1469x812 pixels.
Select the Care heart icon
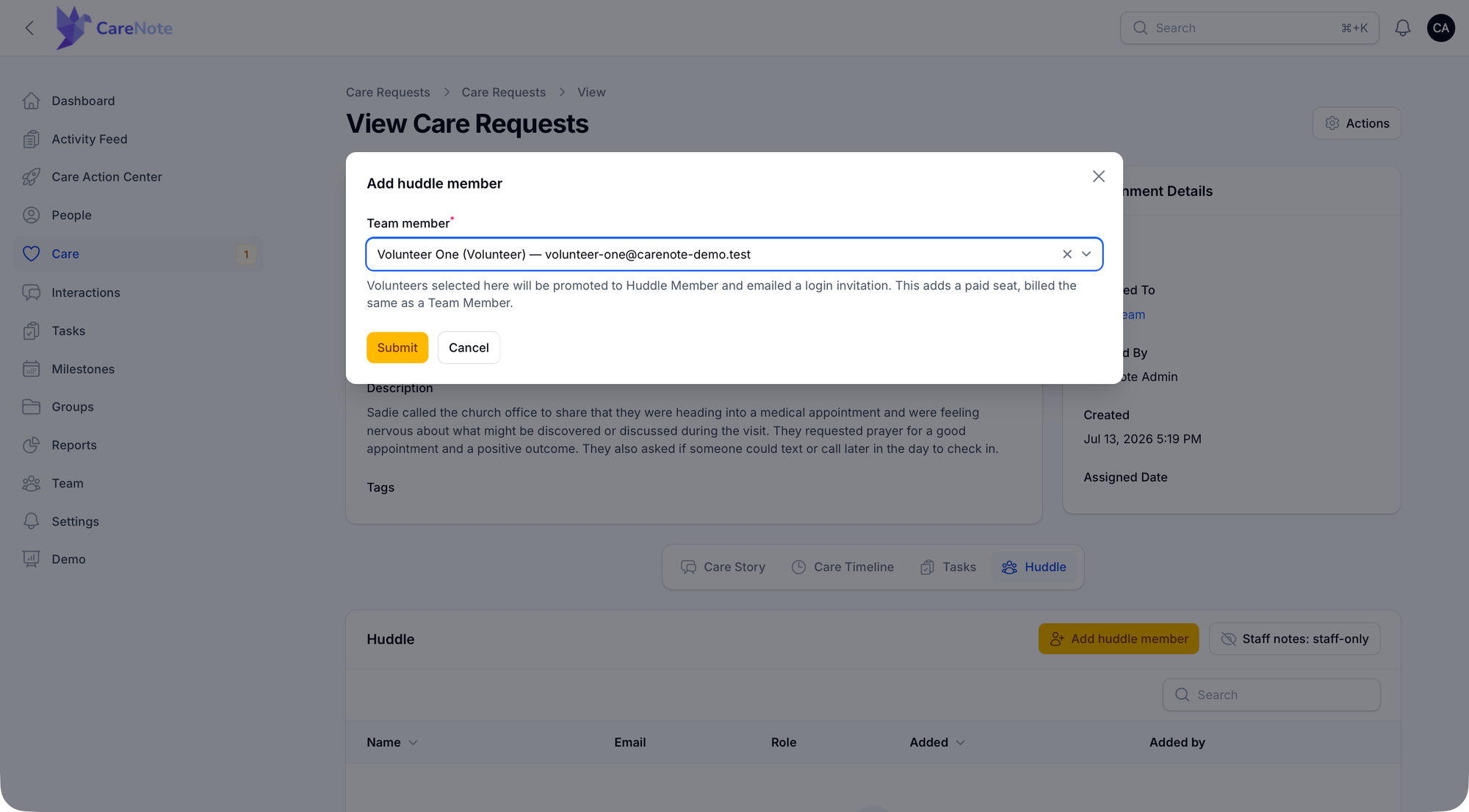(x=31, y=253)
